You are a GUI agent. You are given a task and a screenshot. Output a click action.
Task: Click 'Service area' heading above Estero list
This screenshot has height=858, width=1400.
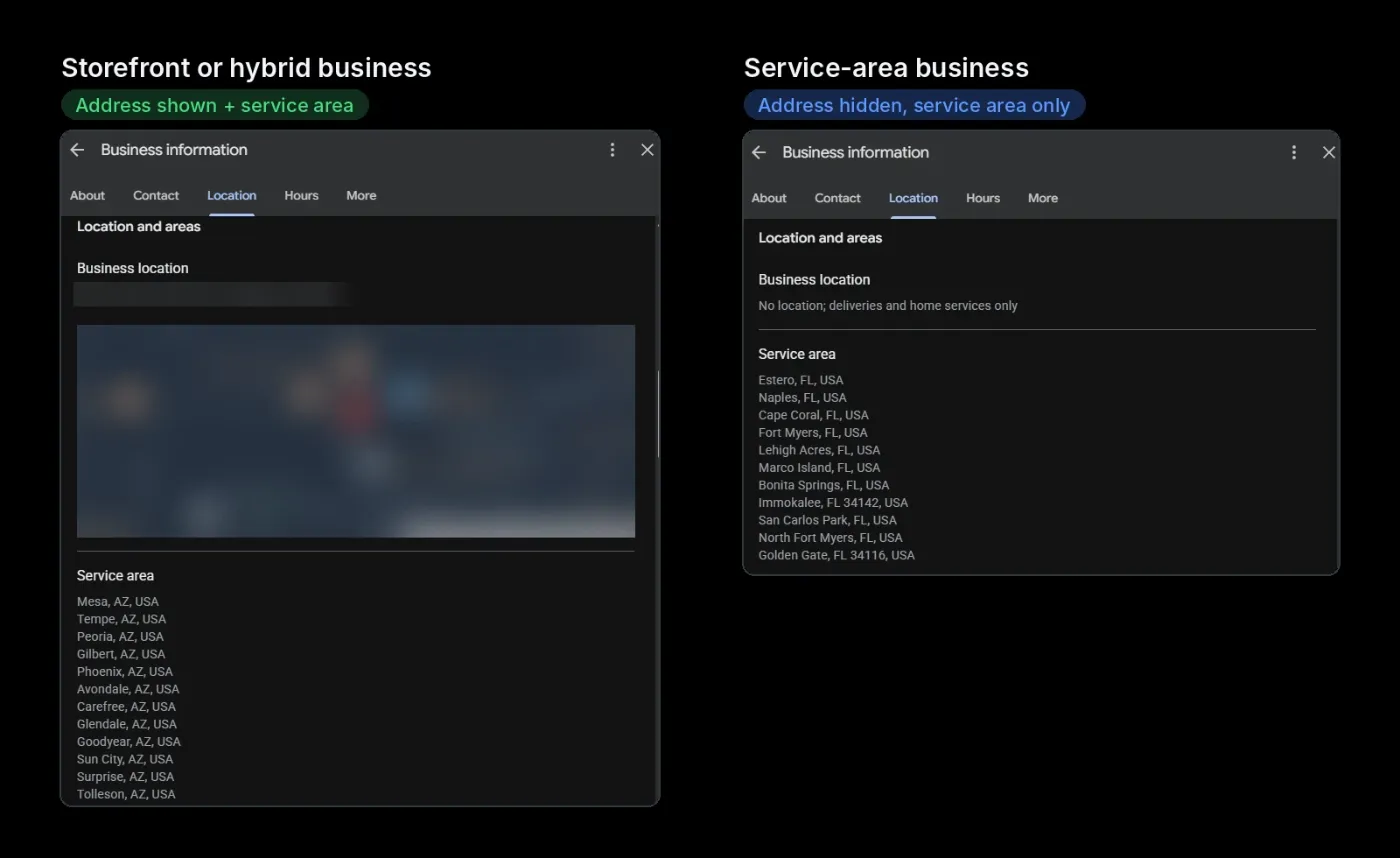tap(797, 354)
